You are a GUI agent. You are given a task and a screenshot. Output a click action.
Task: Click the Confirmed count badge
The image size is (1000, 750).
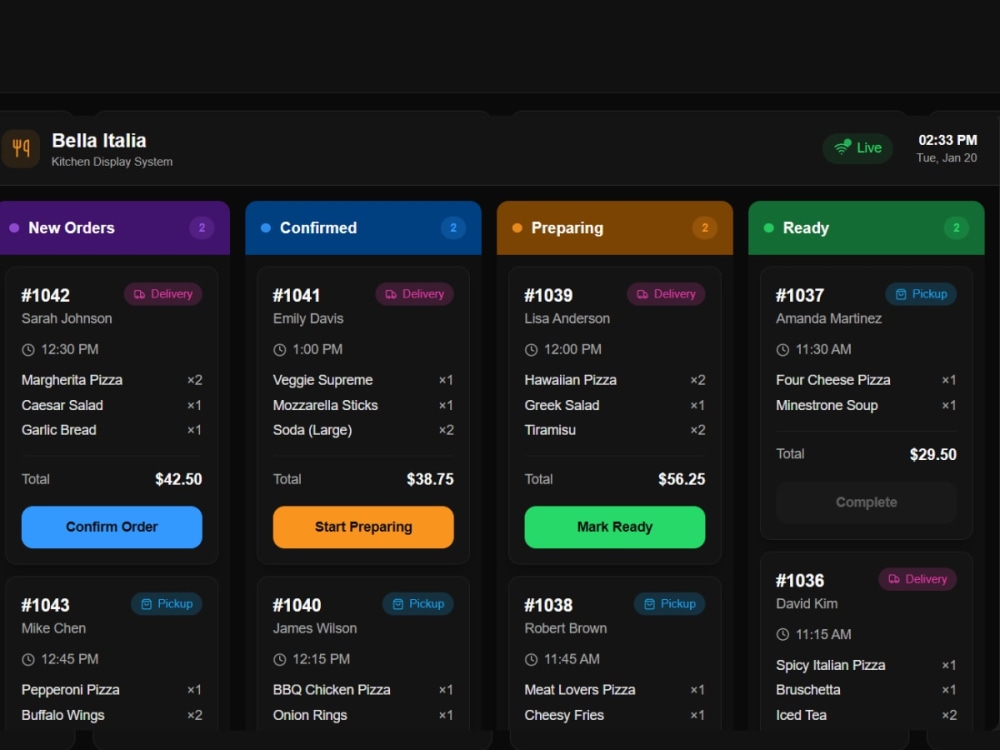(x=453, y=228)
